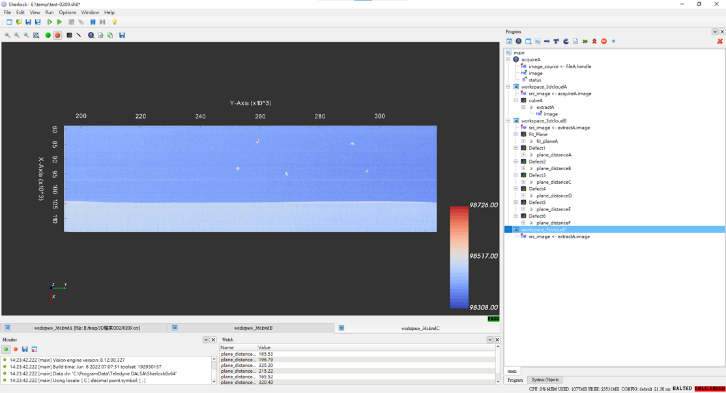
Task: Click the green double-arrow icon in Program toolbar
Action: [x=585, y=41]
